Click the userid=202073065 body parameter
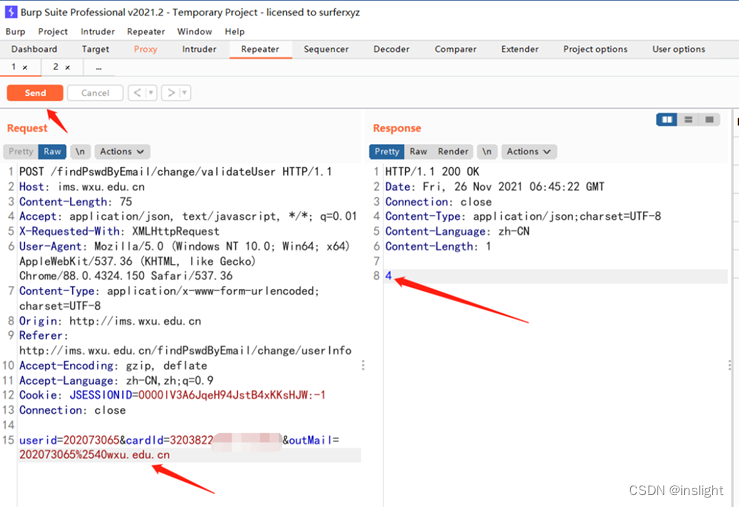Viewport: 739px width, 507px height. [69, 440]
